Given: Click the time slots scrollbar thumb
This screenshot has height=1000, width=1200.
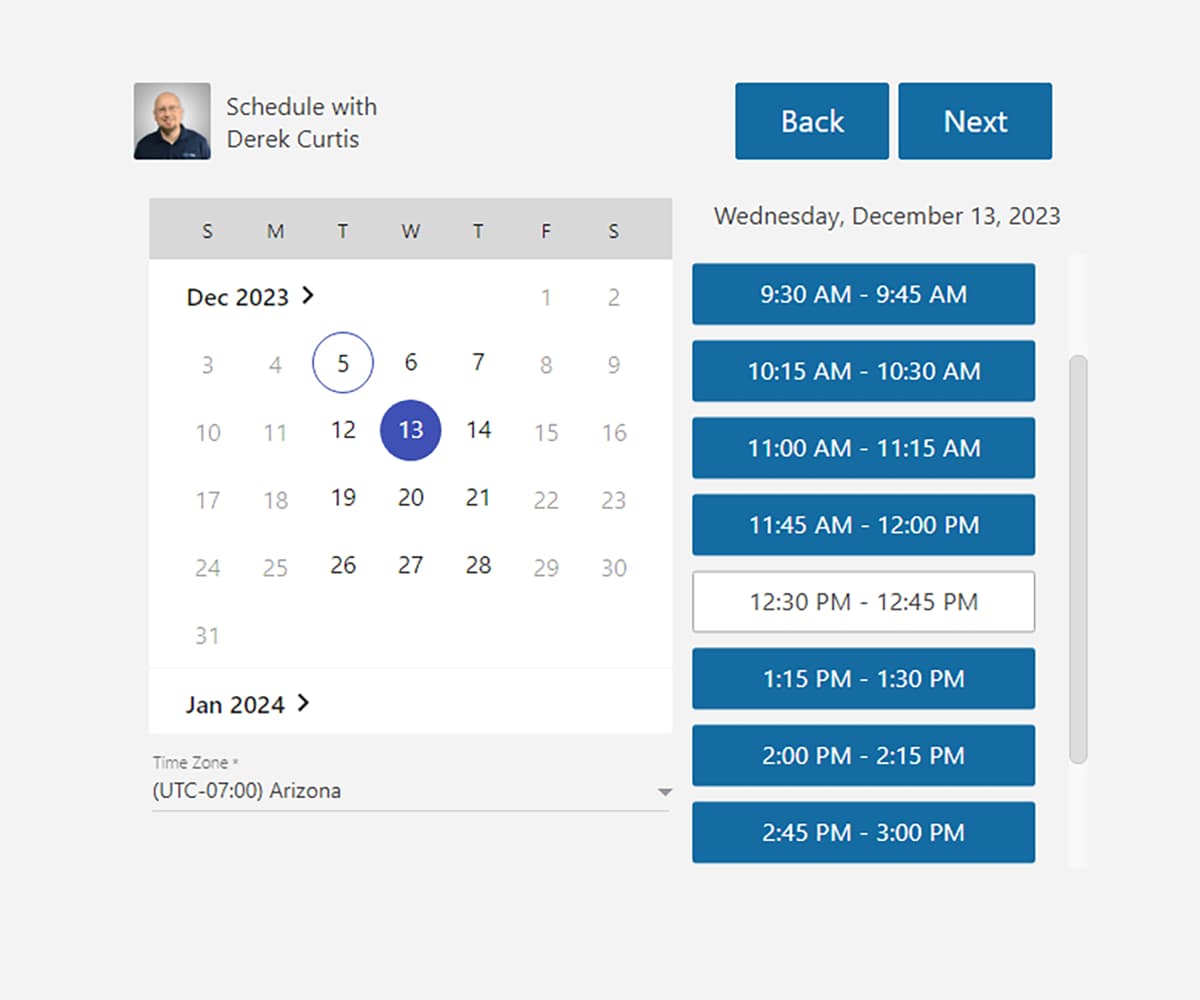Looking at the screenshot, I should click(x=1078, y=560).
